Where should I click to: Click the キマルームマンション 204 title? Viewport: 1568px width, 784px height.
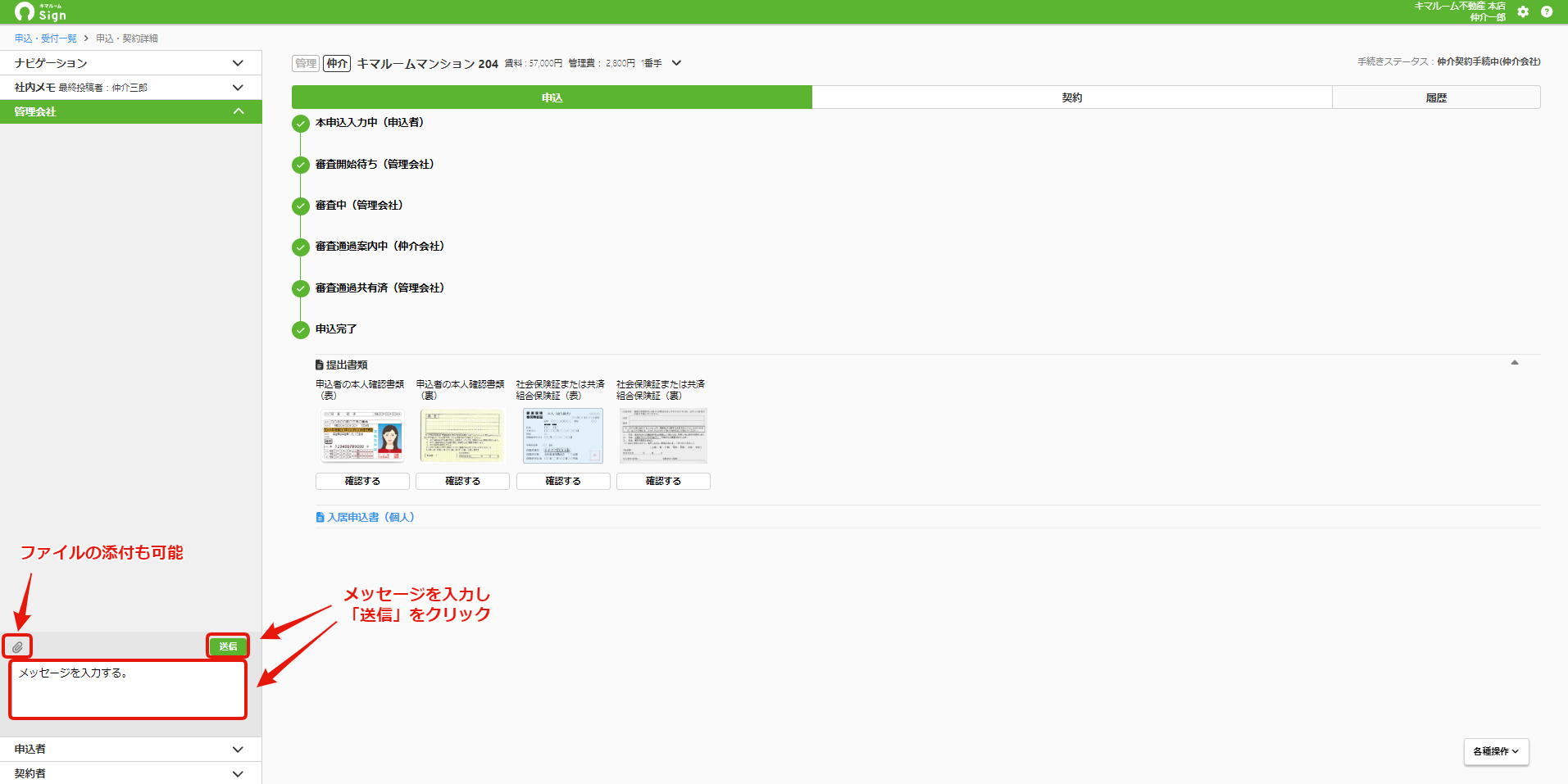(x=427, y=64)
